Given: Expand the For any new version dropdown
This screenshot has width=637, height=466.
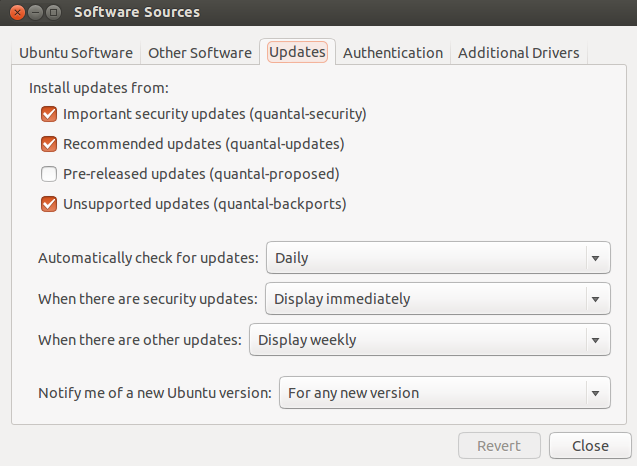Looking at the screenshot, I should click(x=445, y=393).
